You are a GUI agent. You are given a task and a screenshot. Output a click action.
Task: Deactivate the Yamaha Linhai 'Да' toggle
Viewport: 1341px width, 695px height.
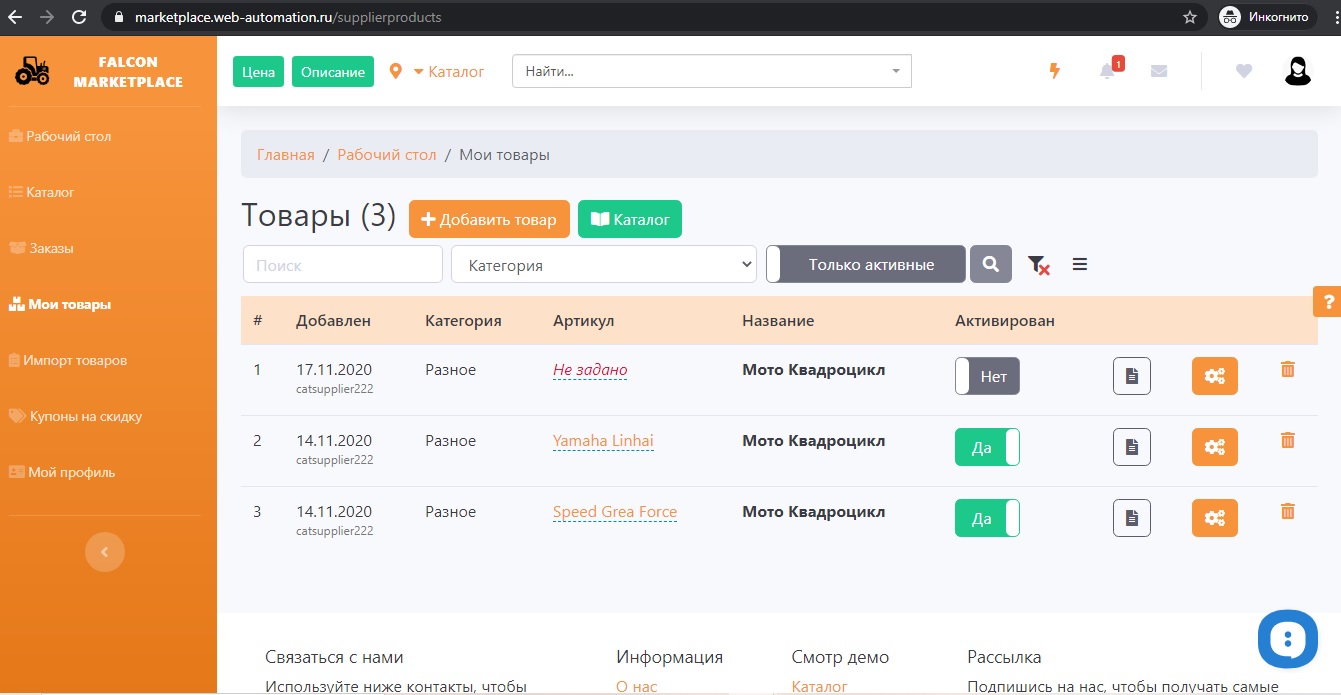[987, 447]
